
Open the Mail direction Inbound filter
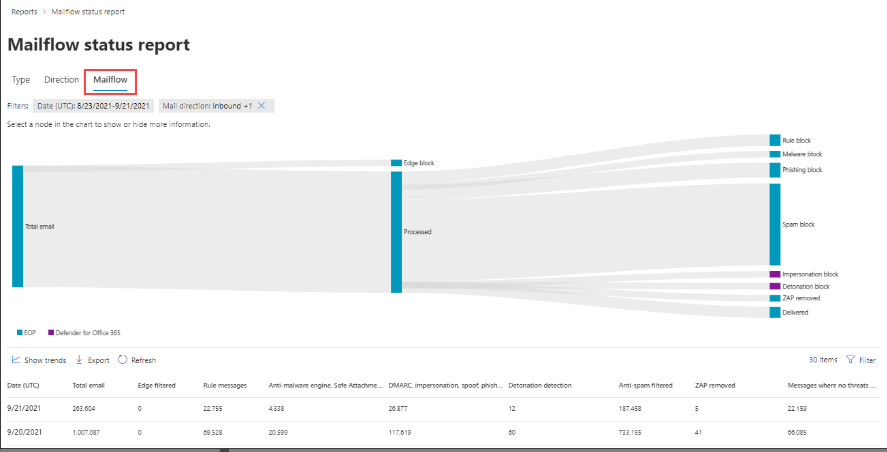pyautogui.click(x=205, y=105)
